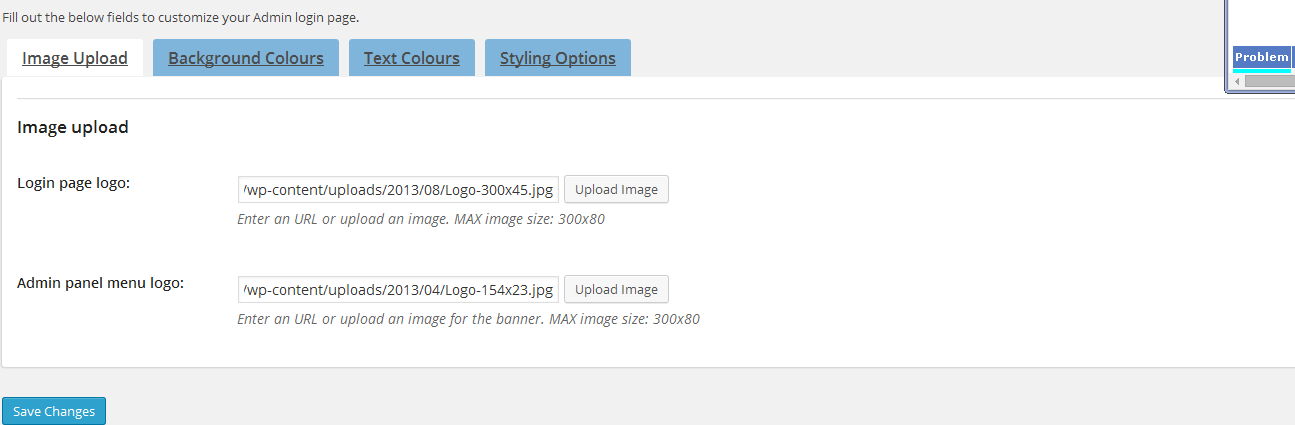1295x425 pixels.
Task: Click the left scroll arrow beside Problem panel
Action: (1238, 82)
